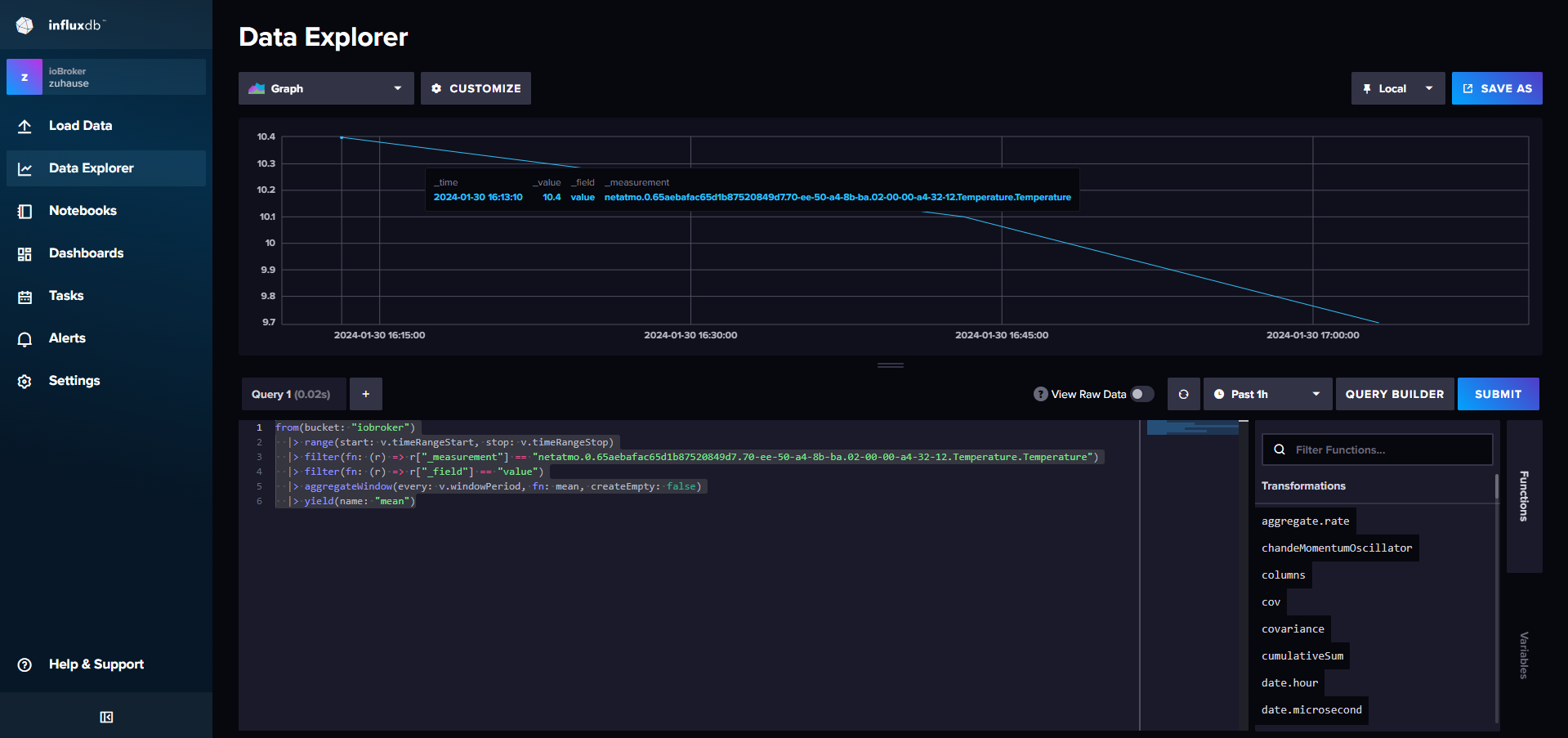Click the code editor minimap
Viewport: 1568px width, 738px height.
[1193, 427]
